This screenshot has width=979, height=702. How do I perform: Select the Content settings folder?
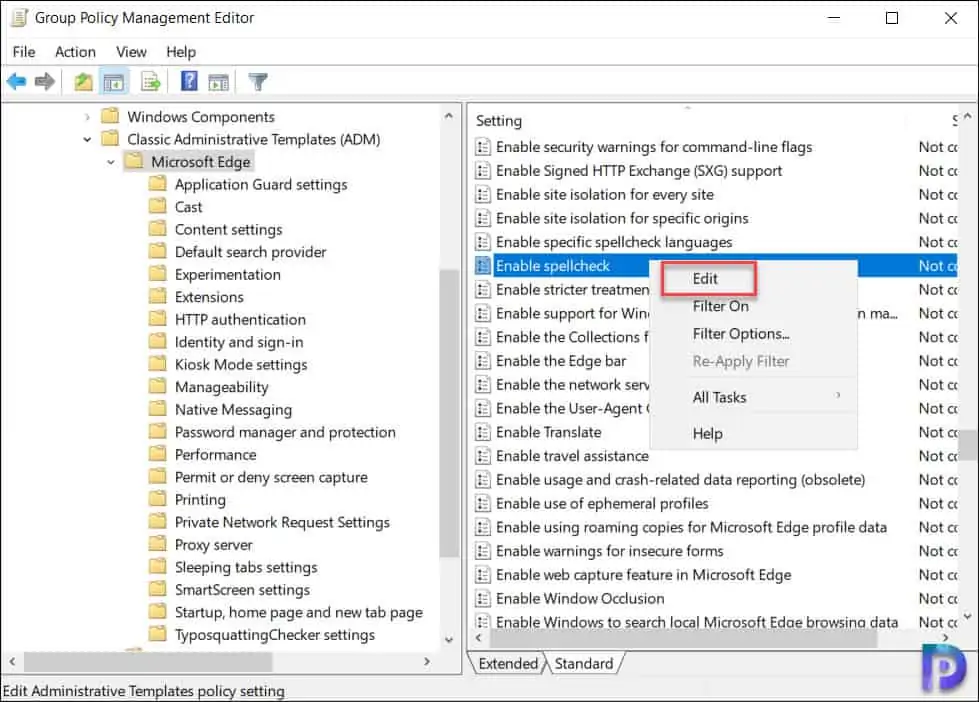[229, 229]
